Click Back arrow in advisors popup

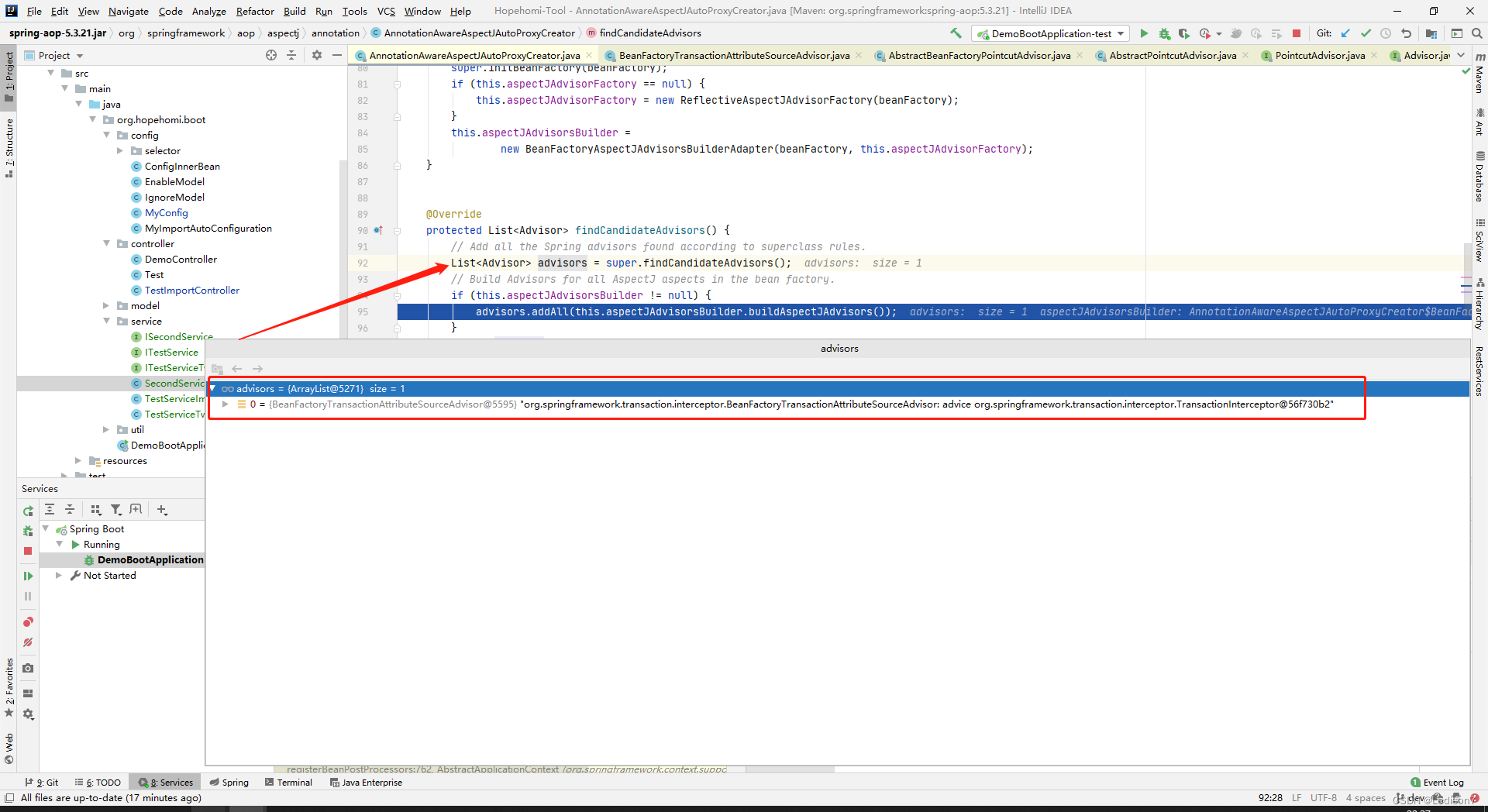(237, 369)
